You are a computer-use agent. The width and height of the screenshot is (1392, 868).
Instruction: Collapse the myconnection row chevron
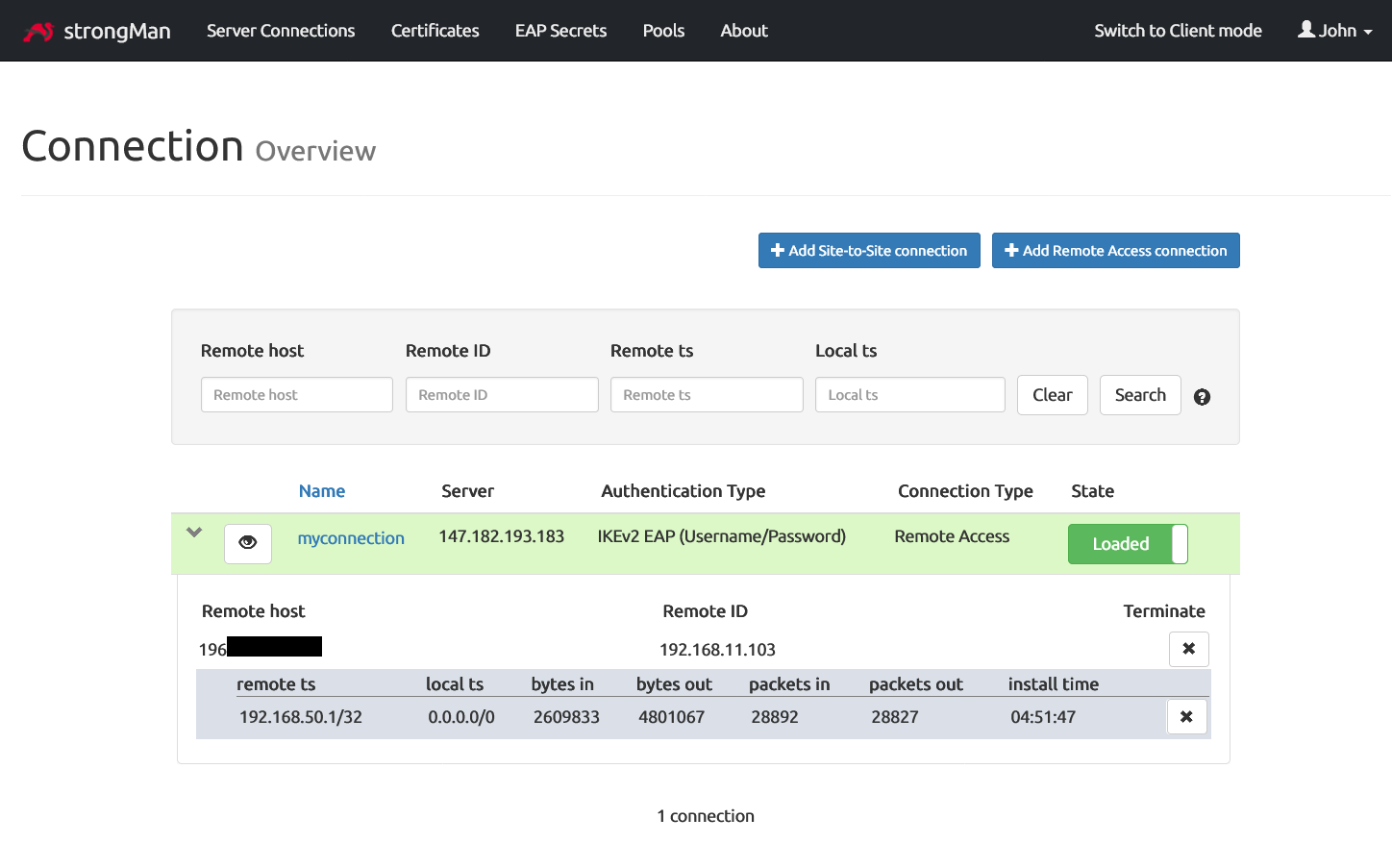pyautogui.click(x=193, y=532)
